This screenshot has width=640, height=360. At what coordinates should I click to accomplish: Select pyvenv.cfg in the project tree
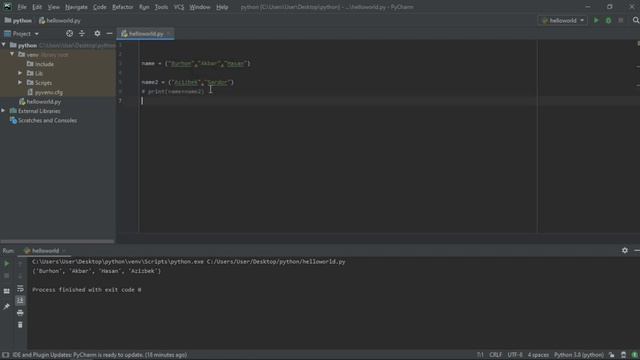(x=45, y=92)
